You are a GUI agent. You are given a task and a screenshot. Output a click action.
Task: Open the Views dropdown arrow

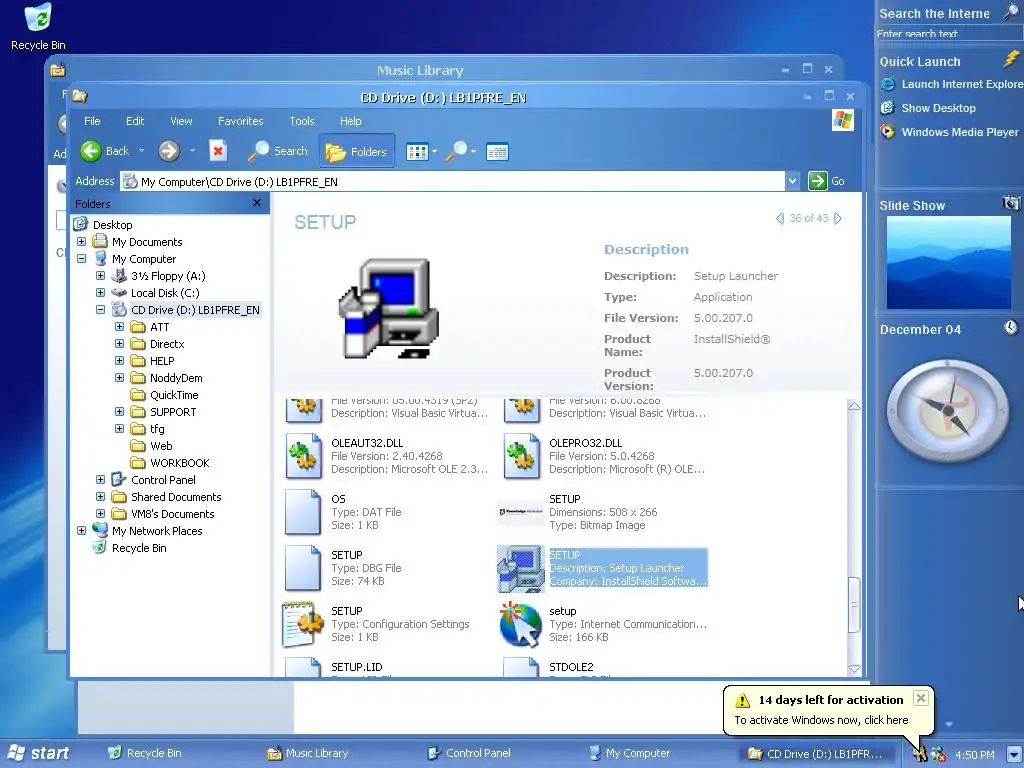434,152
